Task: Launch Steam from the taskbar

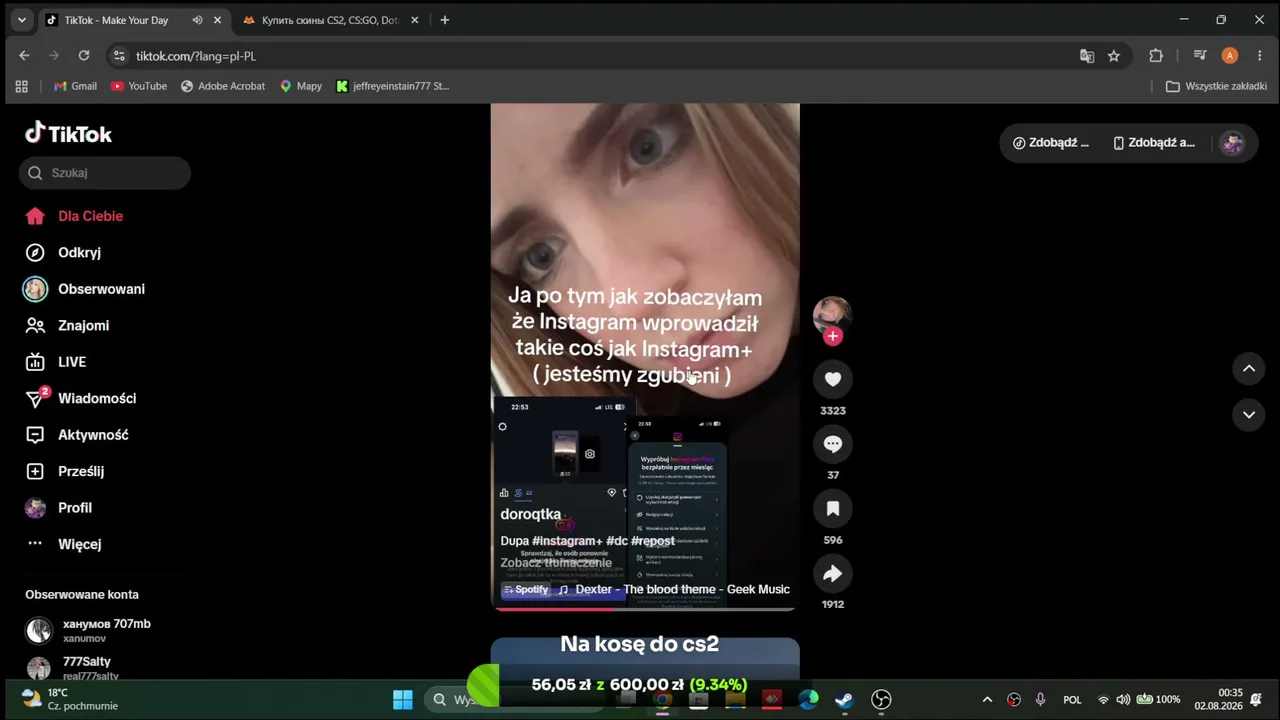Action: 844,699
